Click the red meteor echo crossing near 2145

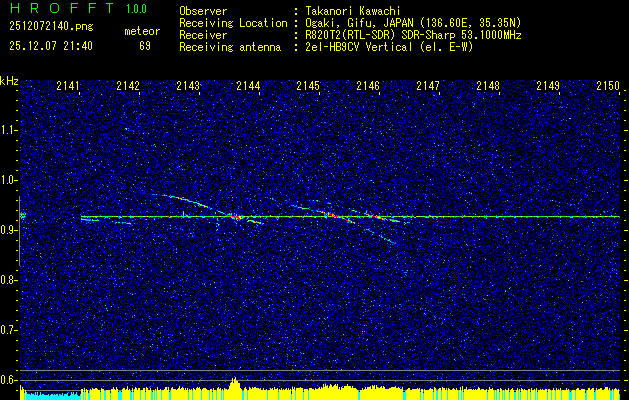click(337, 216)
